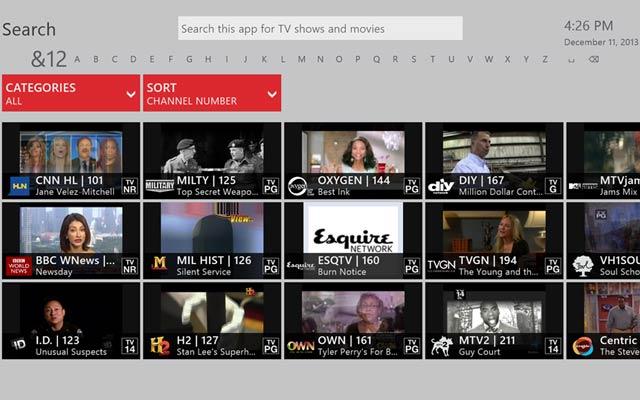Click the TV shows and movies search field

[320, 29]
